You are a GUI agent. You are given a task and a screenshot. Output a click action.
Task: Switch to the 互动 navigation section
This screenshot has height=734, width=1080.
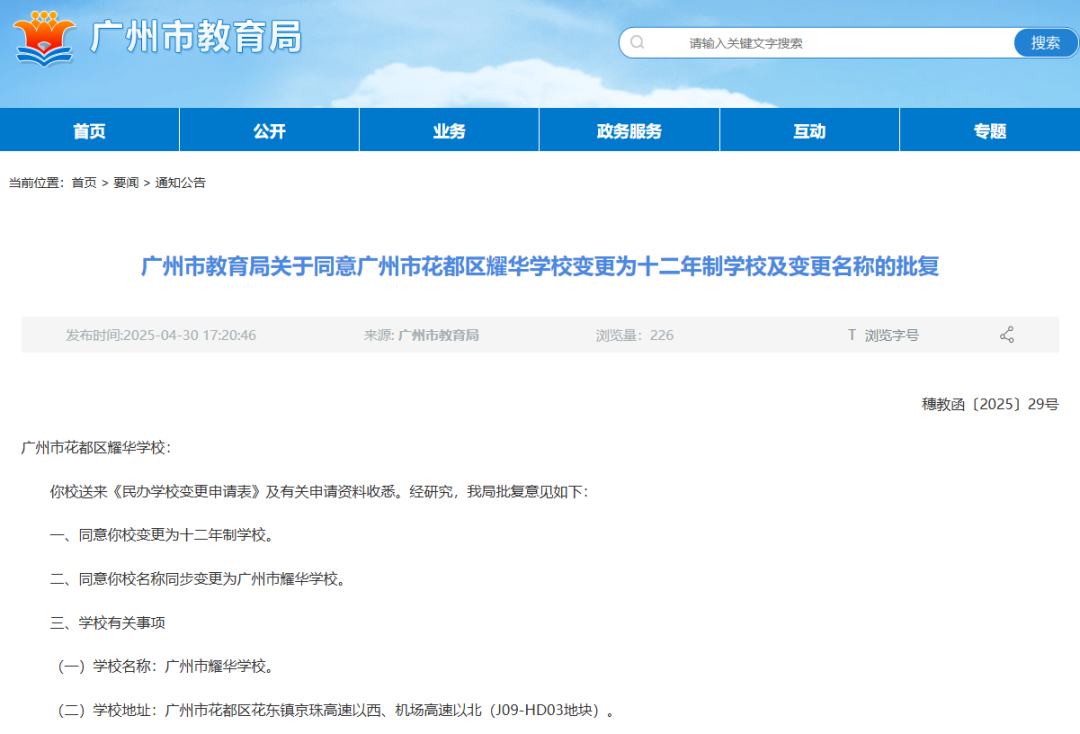click(809, 131)
